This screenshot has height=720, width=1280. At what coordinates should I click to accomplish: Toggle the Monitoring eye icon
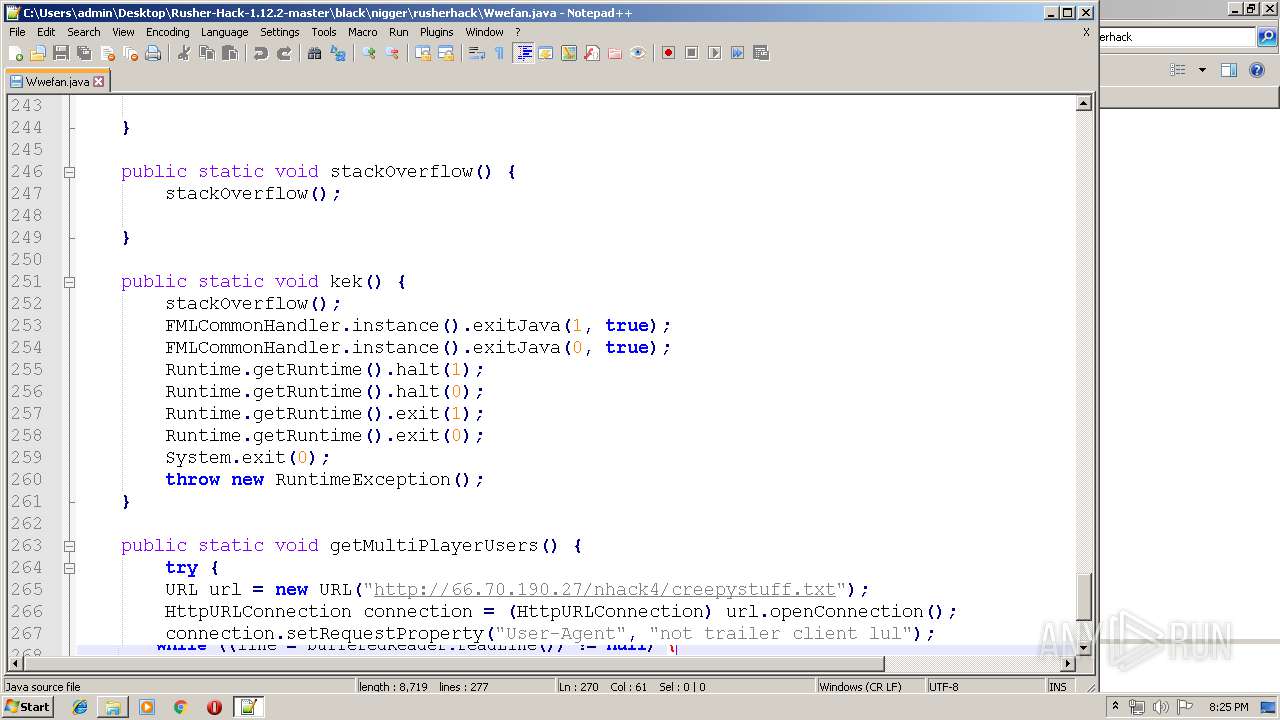pos(638,53)
